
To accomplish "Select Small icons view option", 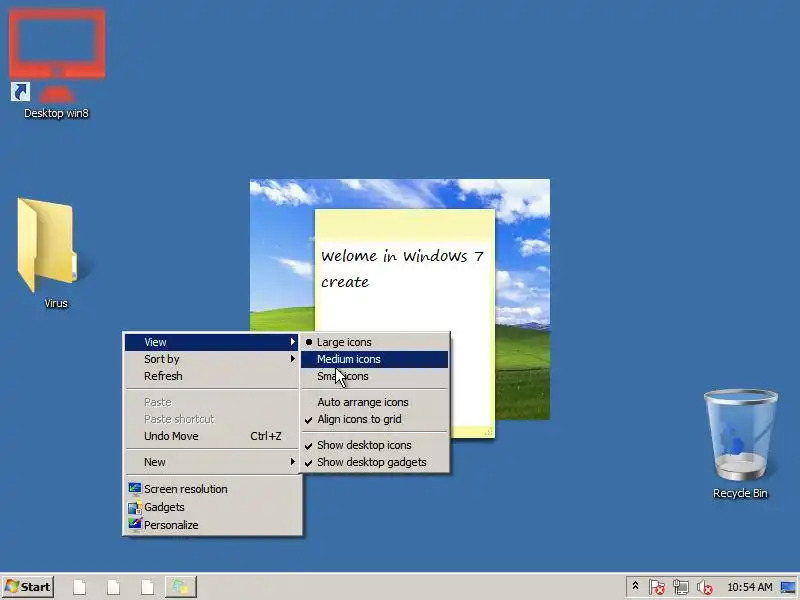I will click(374, 377).
